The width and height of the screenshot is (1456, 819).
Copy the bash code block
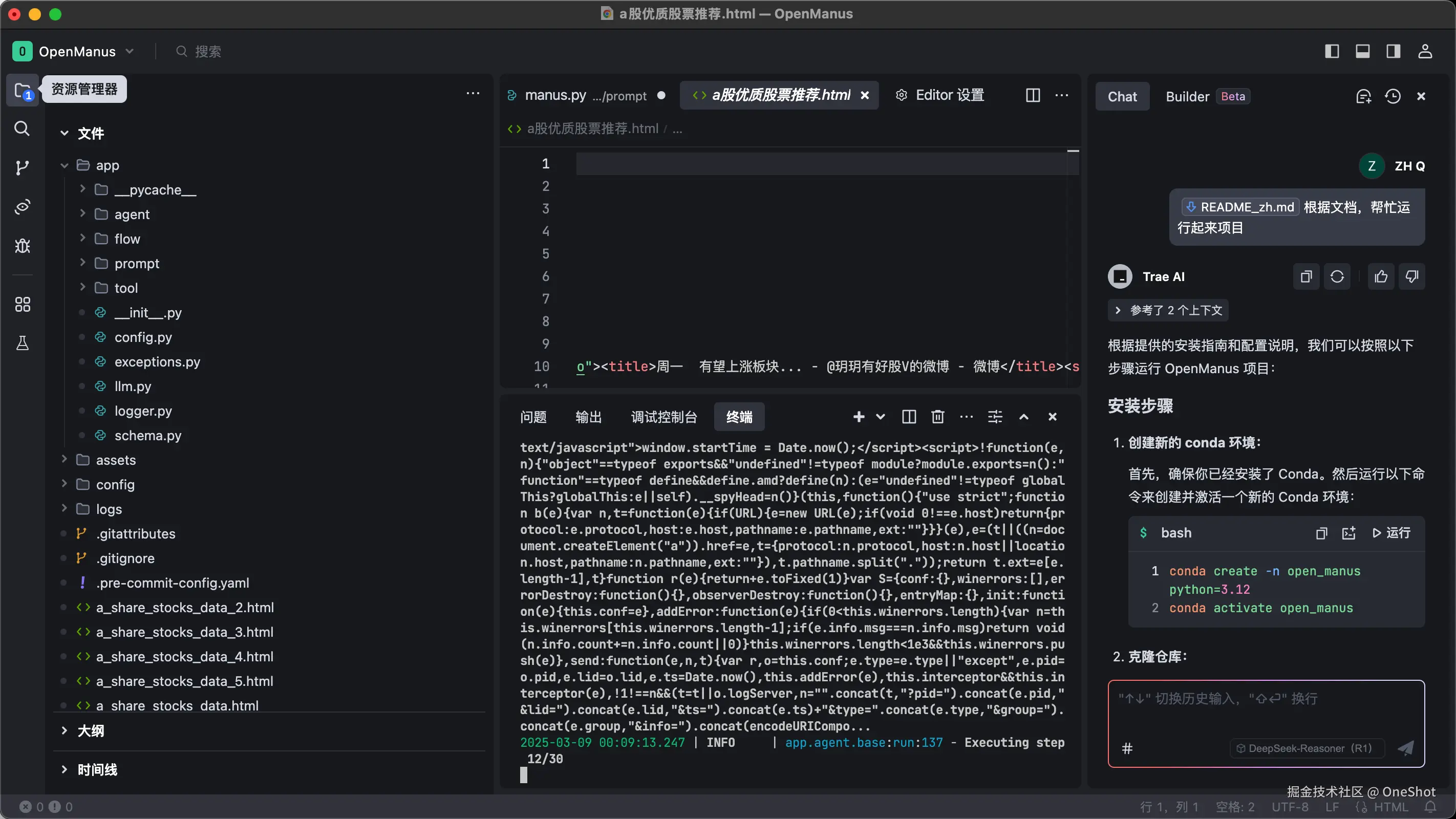(1321, 533)
